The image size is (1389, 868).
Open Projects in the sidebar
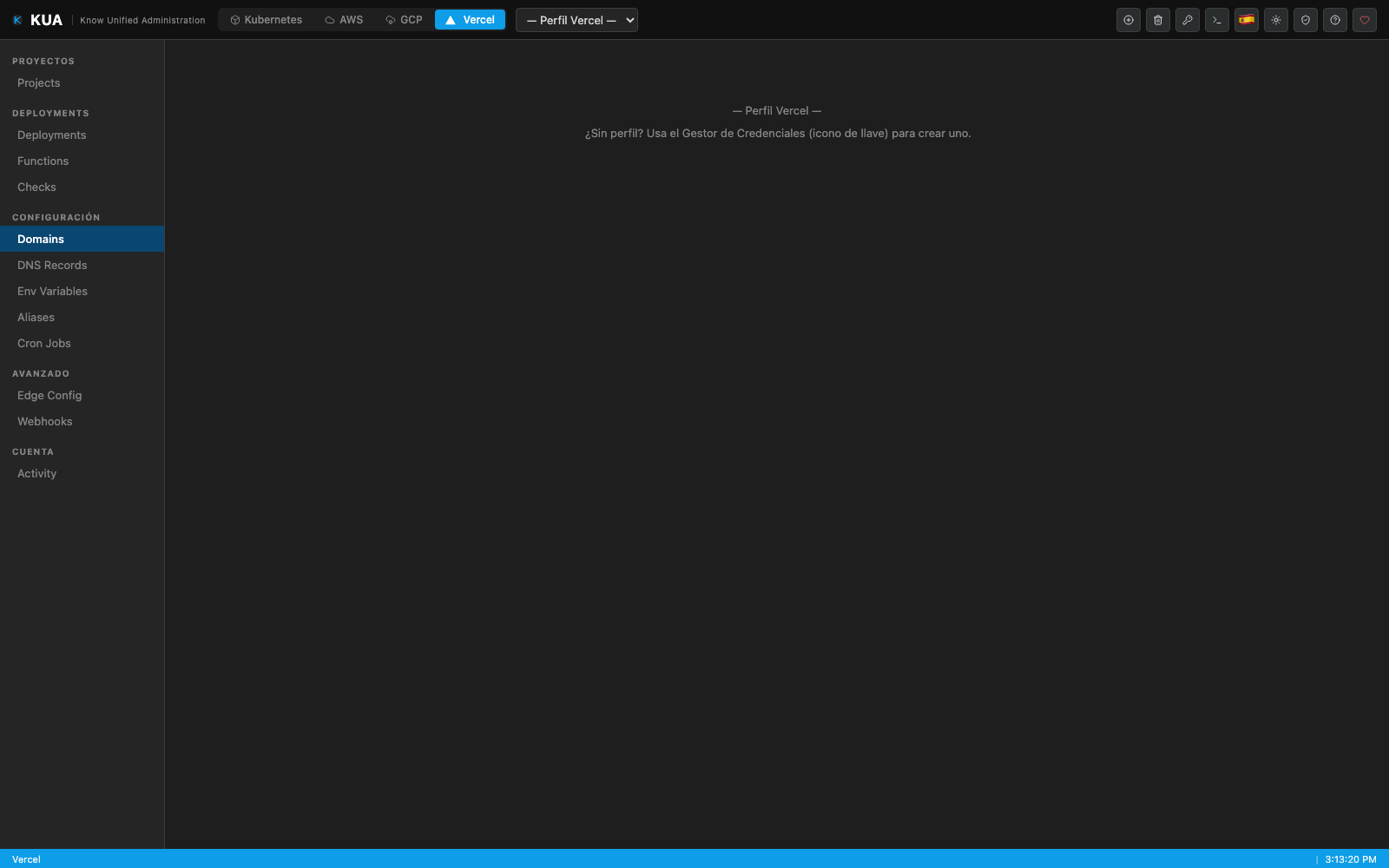tap(82, 83)
